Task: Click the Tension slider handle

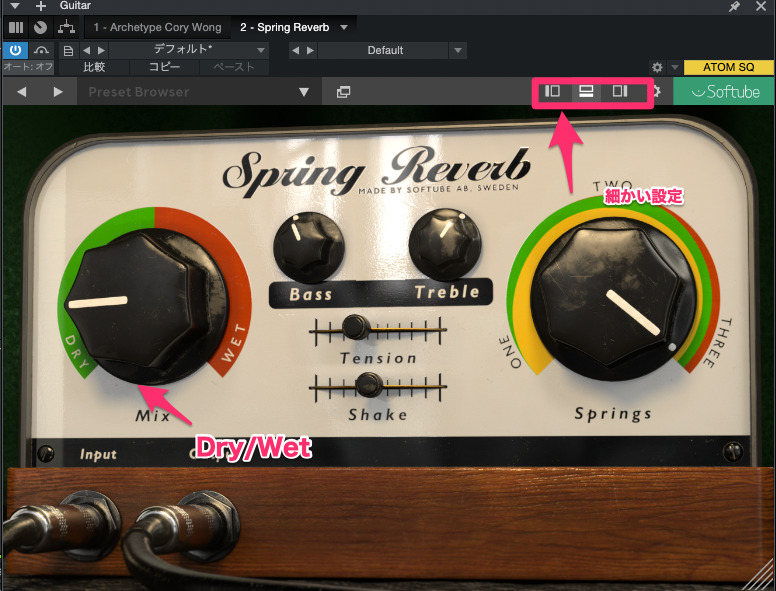Action: pyautogui.click(x=353, y=326)
